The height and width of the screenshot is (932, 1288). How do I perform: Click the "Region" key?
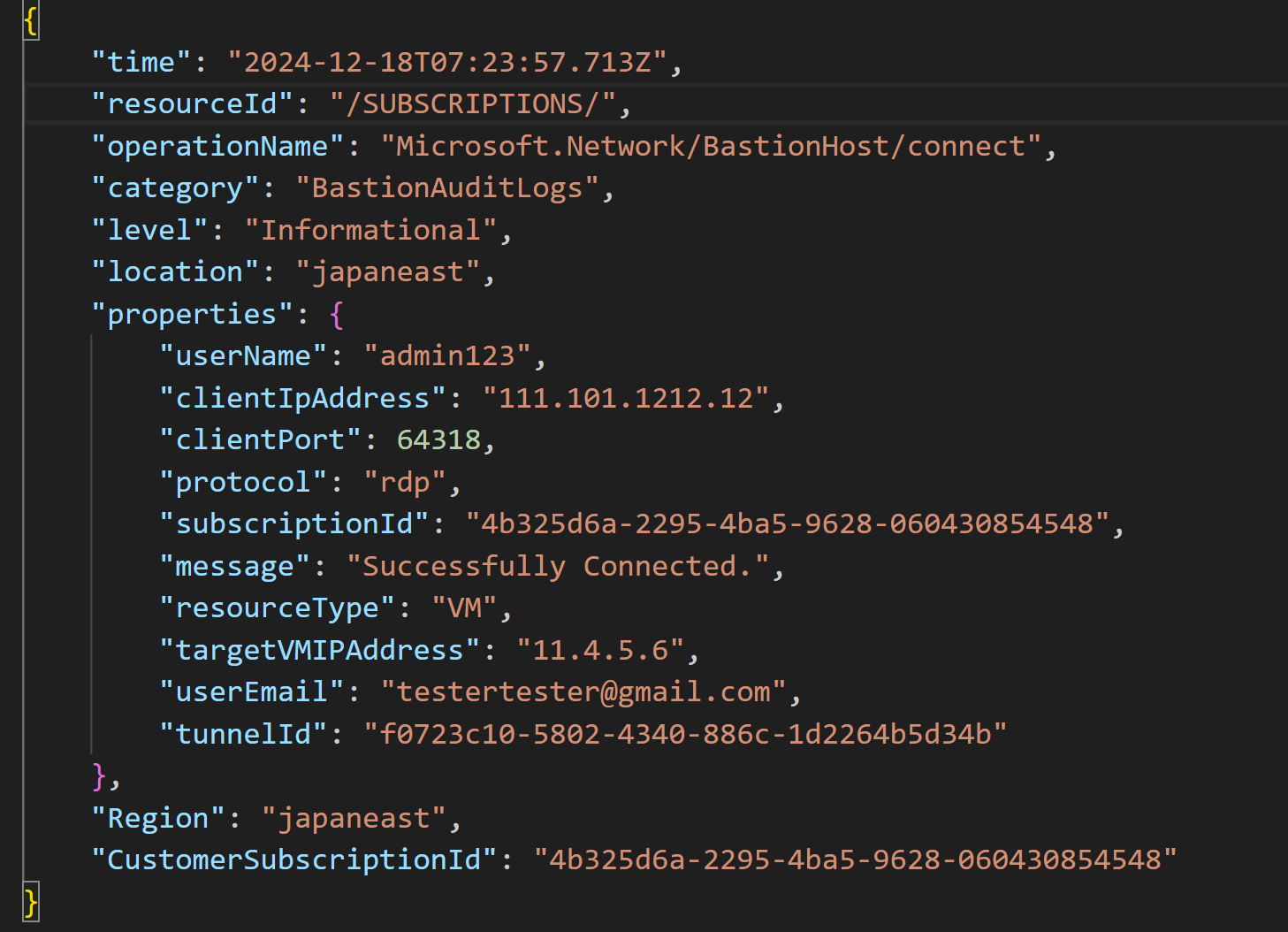point(158,818)
